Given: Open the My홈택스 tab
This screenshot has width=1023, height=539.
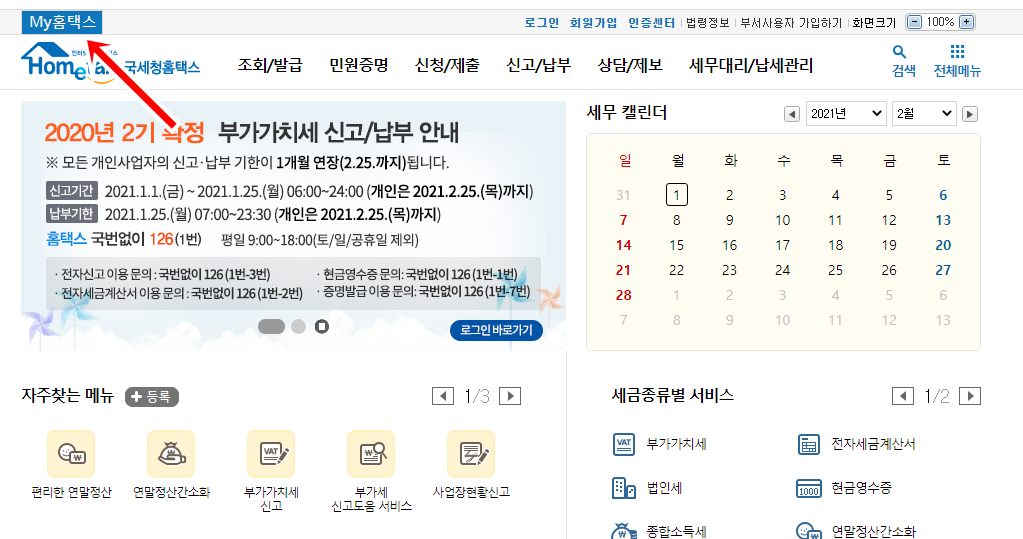Looking at the screenshot, I should point(62,22).
